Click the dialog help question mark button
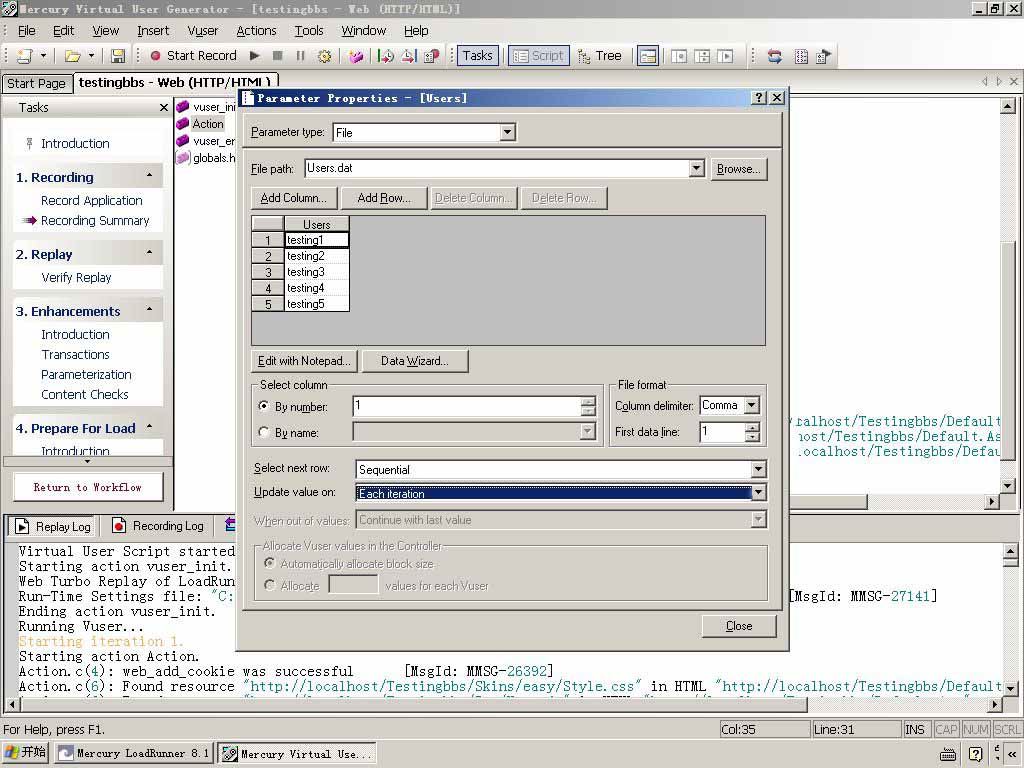Image resolution: width=1024 pixels, height=768 pixels. pyautogui.click(x=759, y=98)
